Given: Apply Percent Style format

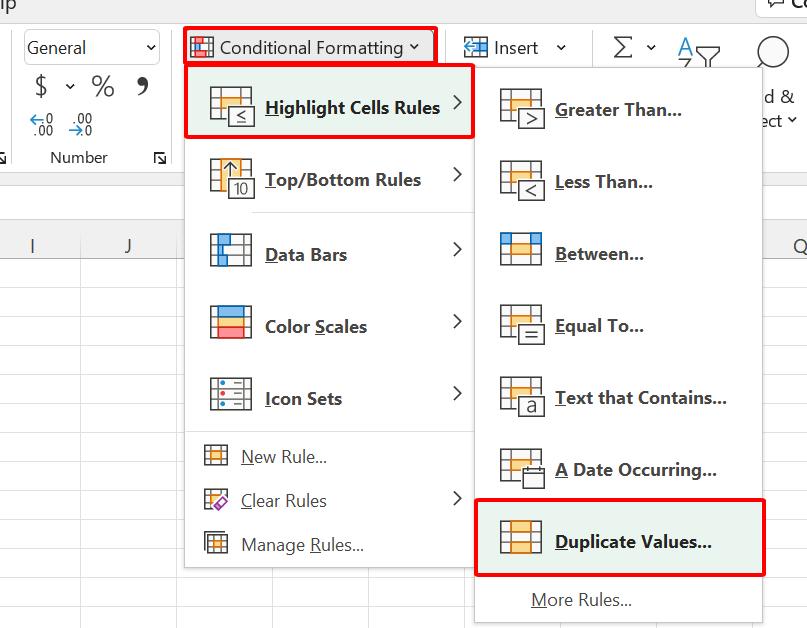Looking at the screenshot, I should click(102, 87).
